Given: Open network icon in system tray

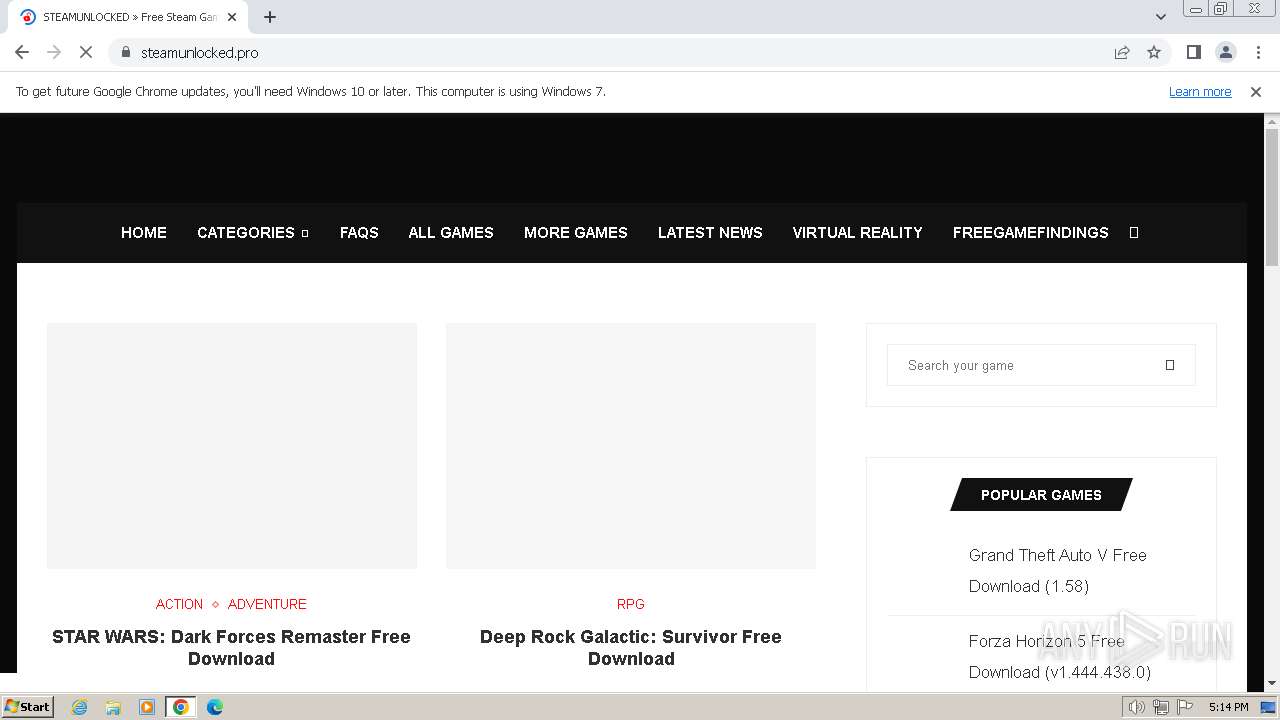Looking at the screenshot, I should [1161, 707].
